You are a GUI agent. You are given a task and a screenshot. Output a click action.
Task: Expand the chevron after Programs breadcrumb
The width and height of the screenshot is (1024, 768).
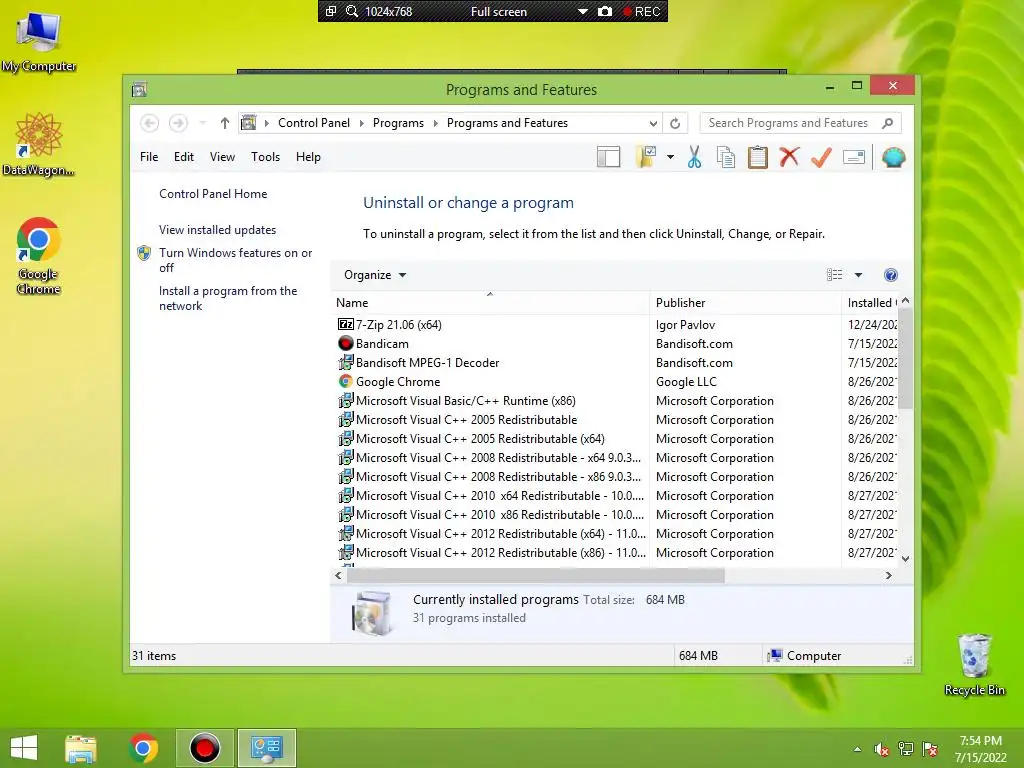[x=436, y=123]
